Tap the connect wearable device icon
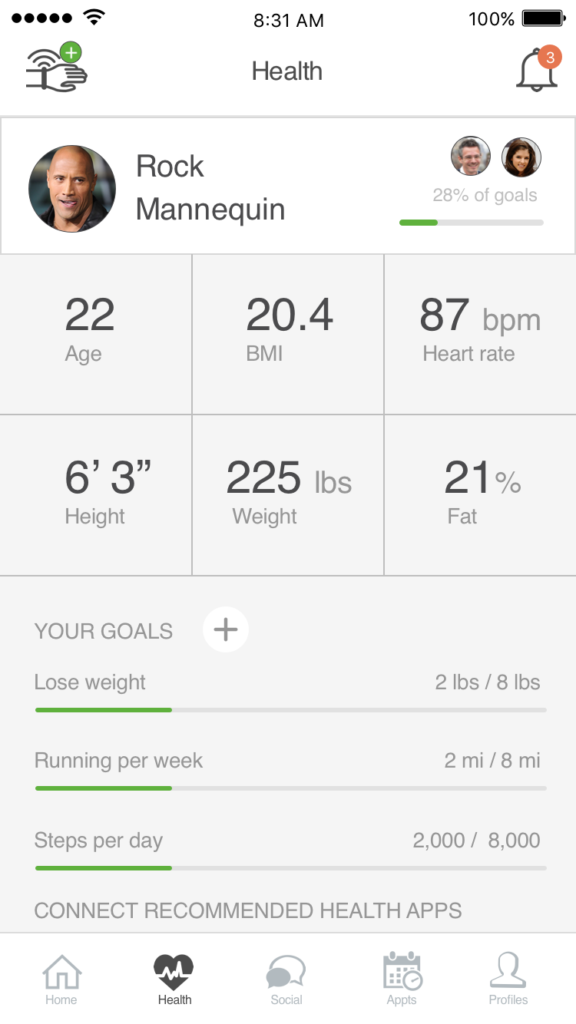Viewport: 576px width, 1024px height. pos(57,67)
